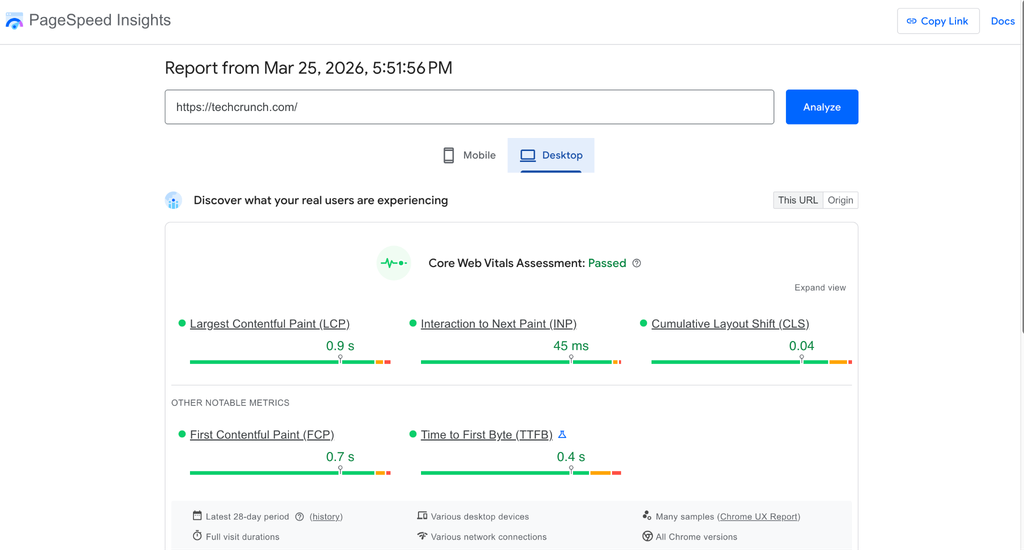The height and width of the screenshot is (550, 1024).
Task: Click the wifi icon beside Various network connections
Action: [422, 536]
